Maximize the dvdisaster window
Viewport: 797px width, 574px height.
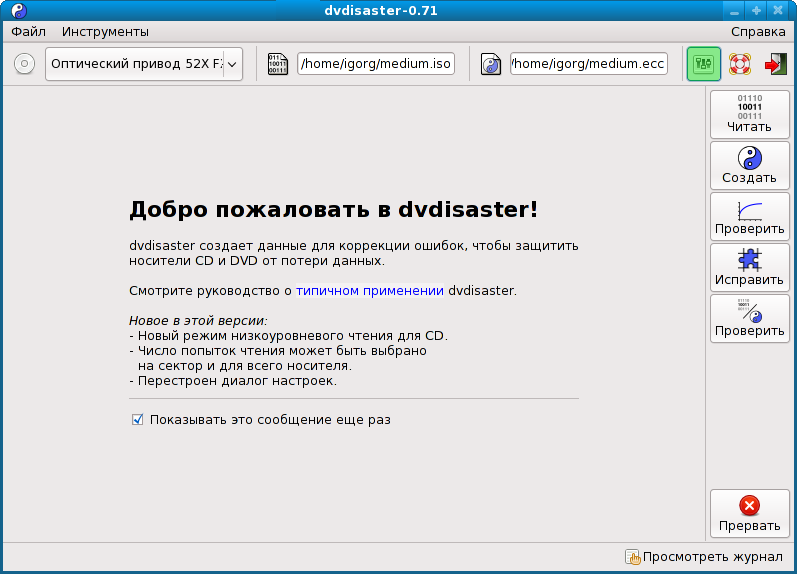point(756,11)
